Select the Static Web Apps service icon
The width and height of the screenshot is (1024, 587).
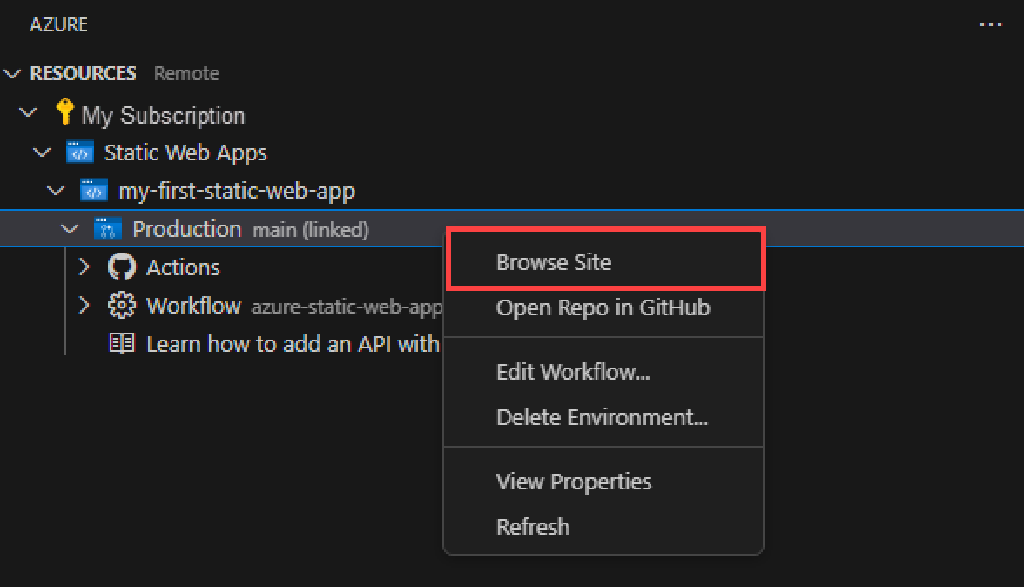tap(79, 151)
